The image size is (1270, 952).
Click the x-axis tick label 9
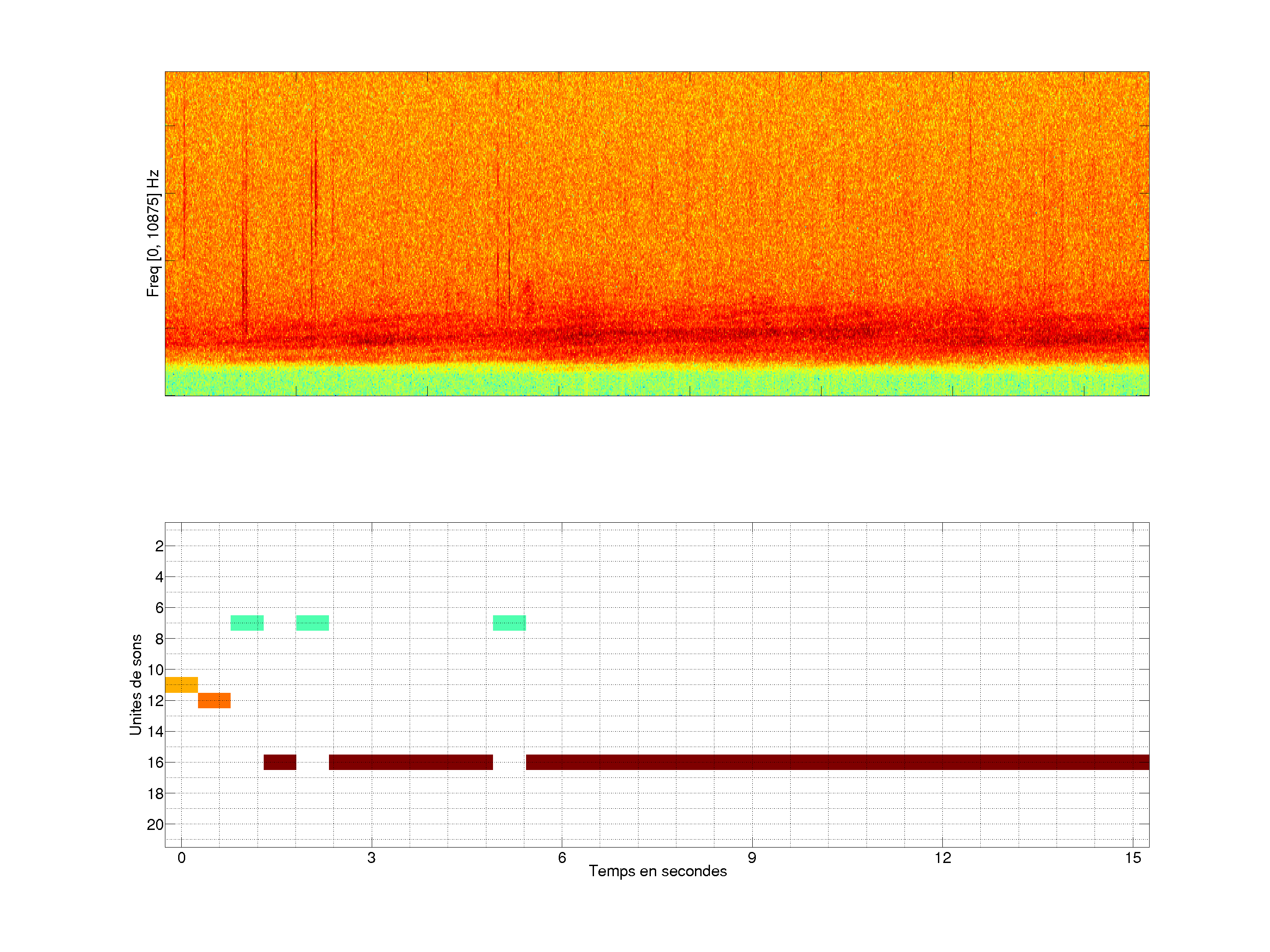point(751,858)
